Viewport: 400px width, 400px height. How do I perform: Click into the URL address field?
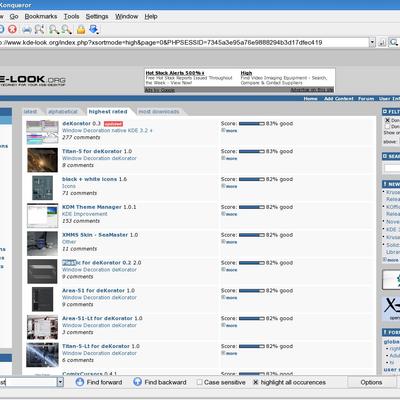(x=184, y=42)
